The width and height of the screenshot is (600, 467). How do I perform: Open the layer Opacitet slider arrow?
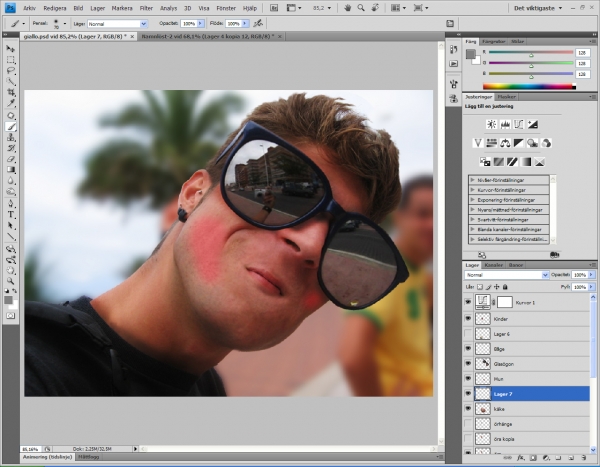tap(592, 275)
